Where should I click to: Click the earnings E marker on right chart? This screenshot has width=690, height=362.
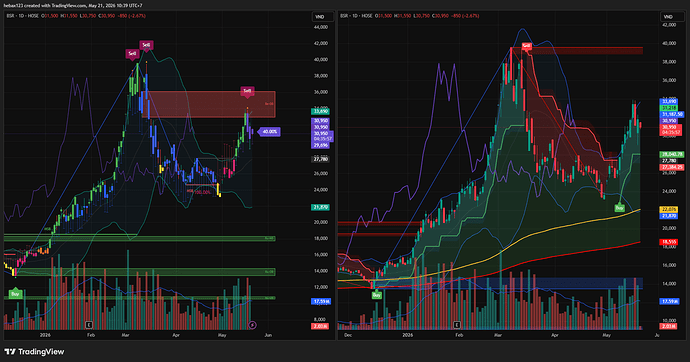point(457,325)
